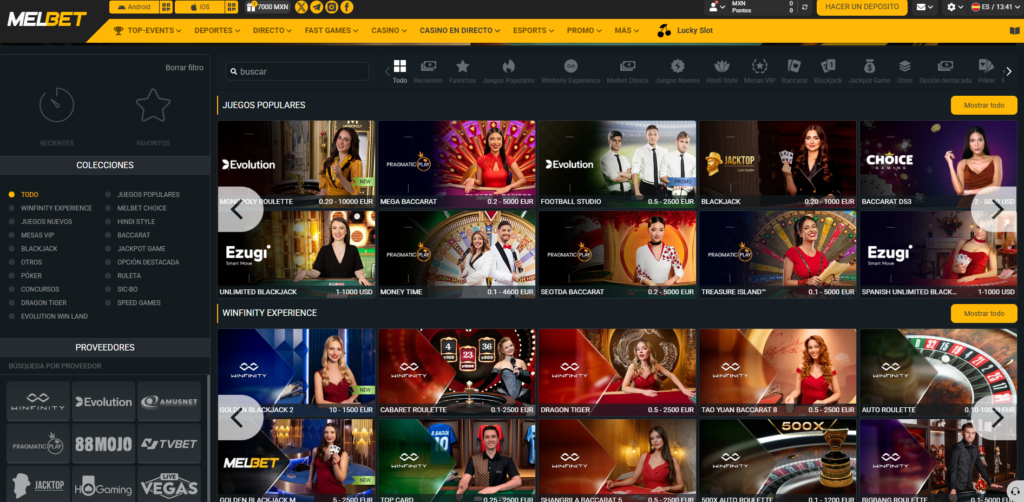Viewport: 1024px width, 502px height.
Task: Select the Hindi Style lotus category icon
Action: (722, 72)
